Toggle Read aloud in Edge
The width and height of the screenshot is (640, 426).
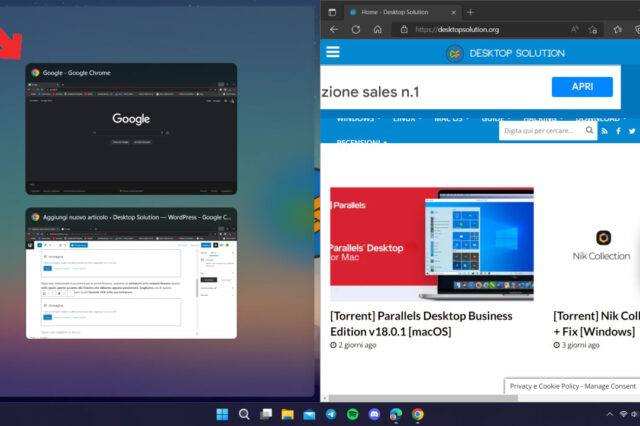point(575,29)
